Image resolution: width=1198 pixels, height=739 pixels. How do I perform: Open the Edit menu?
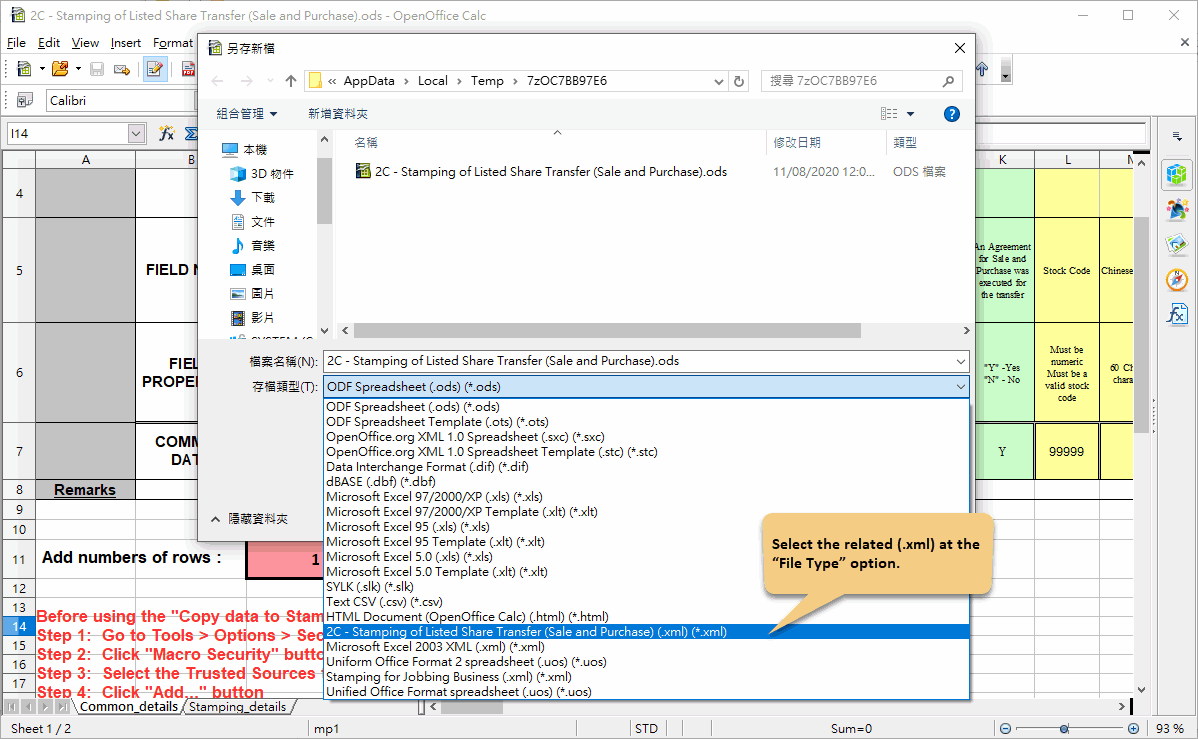tap(49, 43)
